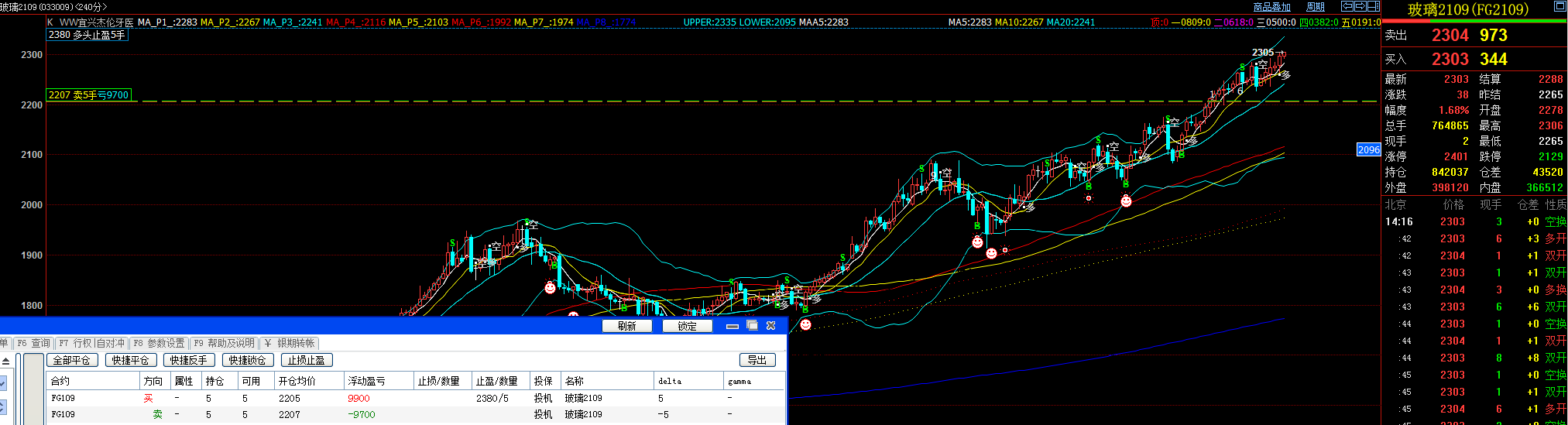
Task: Click the collapse arrow at the order panel's left edge
Action: coord(5,361)
